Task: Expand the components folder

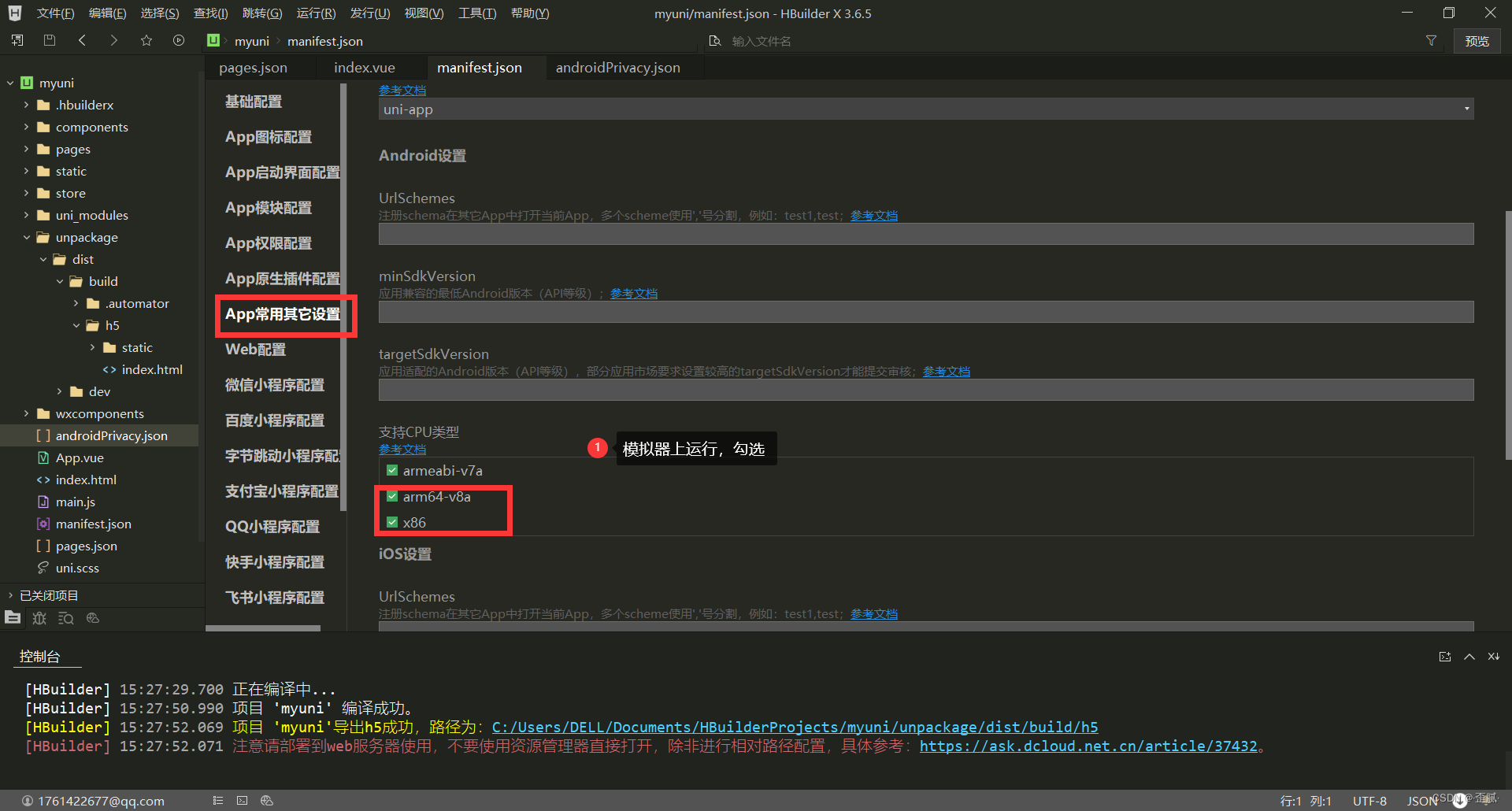Action: click(x=26, y=127)
